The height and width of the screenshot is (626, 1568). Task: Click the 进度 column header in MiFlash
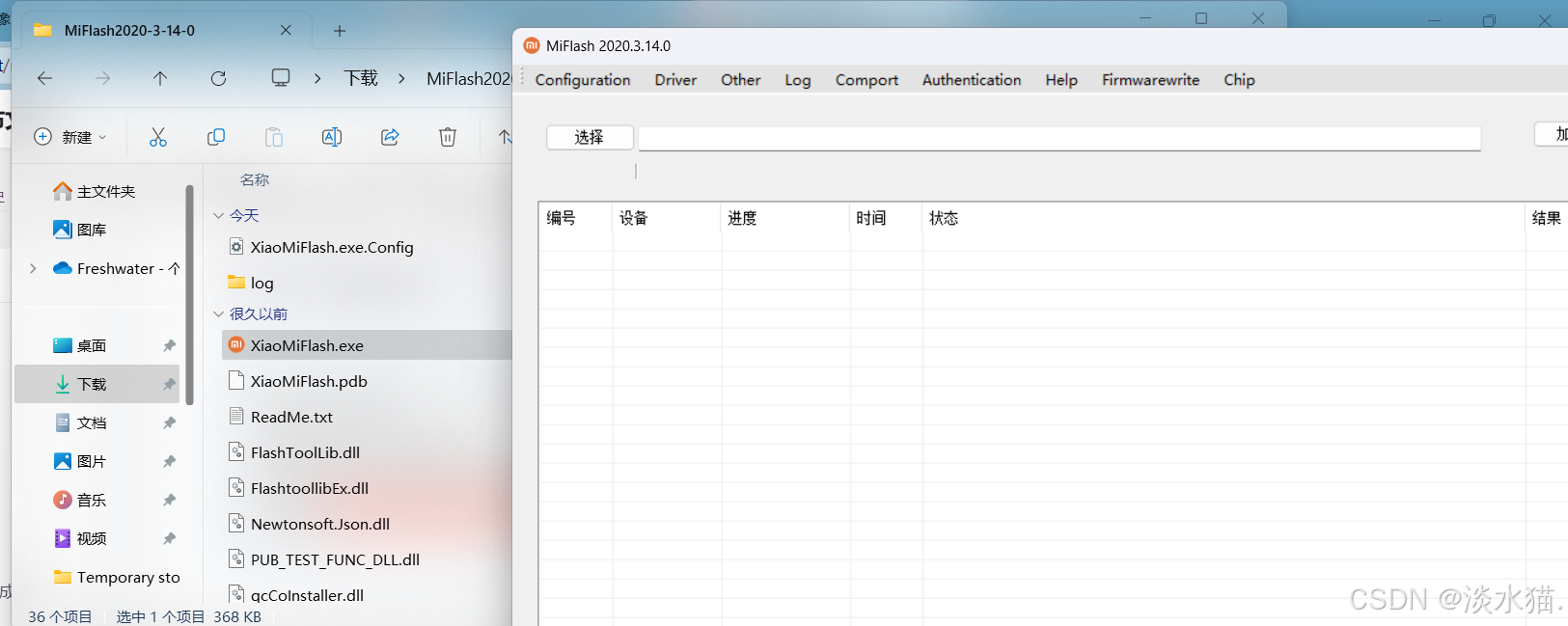[785, 218]
